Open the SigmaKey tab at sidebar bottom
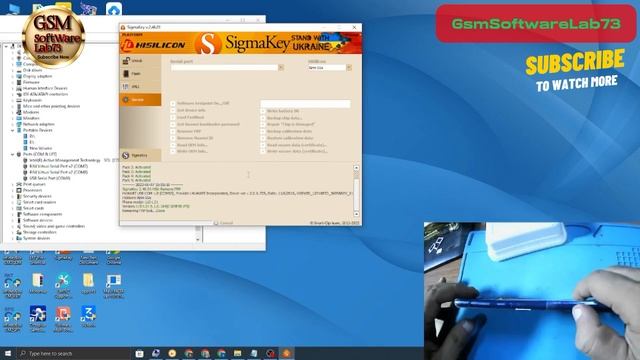Image resolution: width=640 pixels, height=360 pixels. click(x=140, y=155)
